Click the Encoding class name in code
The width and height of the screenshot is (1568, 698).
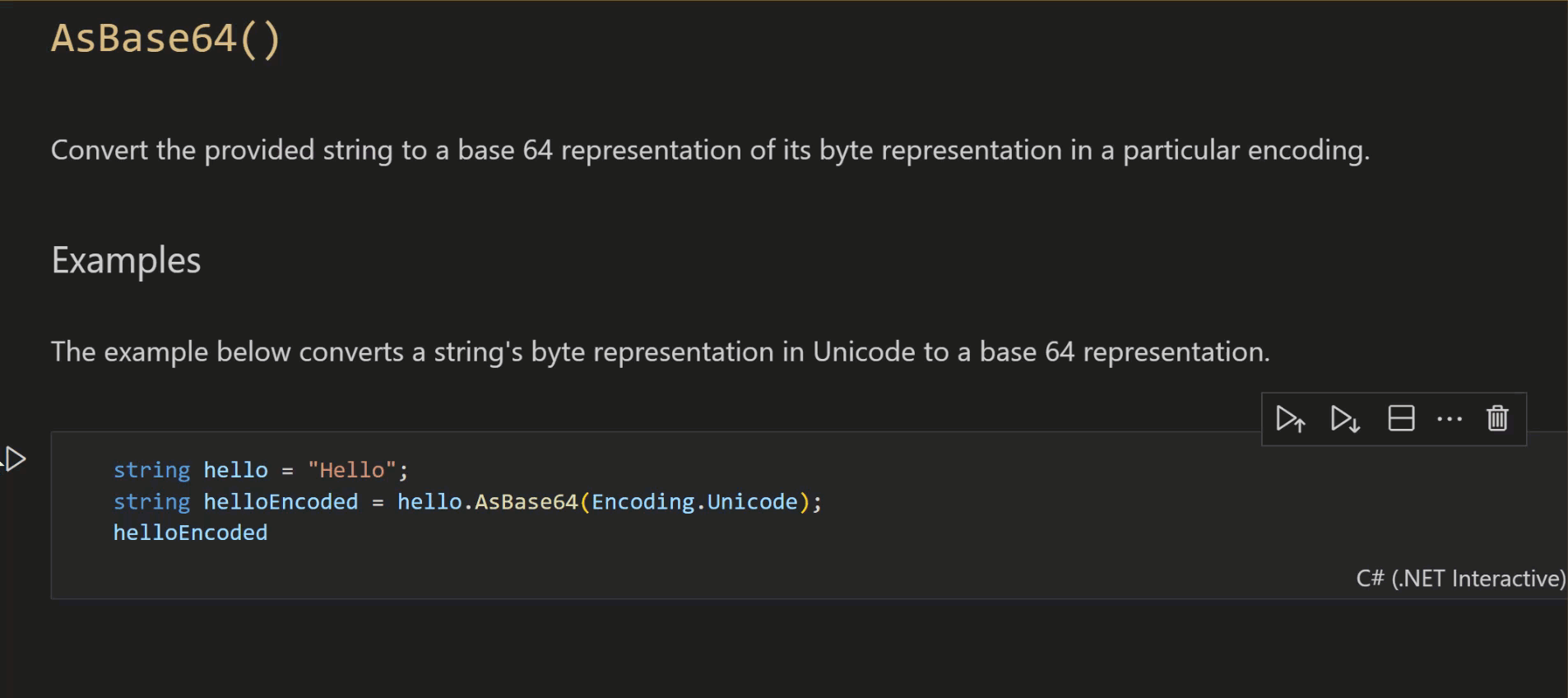click(x=643, y=502)
